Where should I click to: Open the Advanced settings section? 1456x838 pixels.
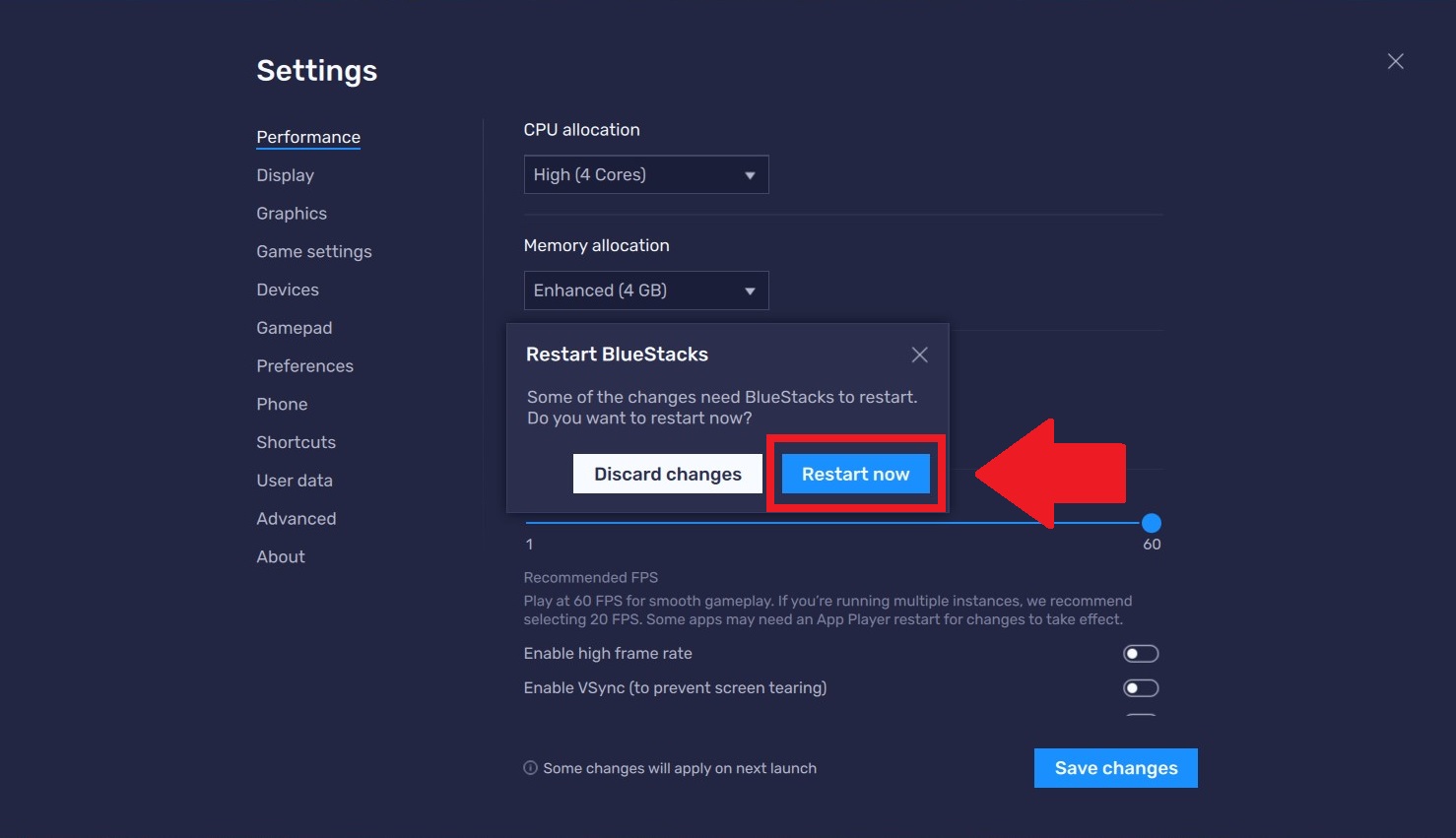click(x=296, y=518)
